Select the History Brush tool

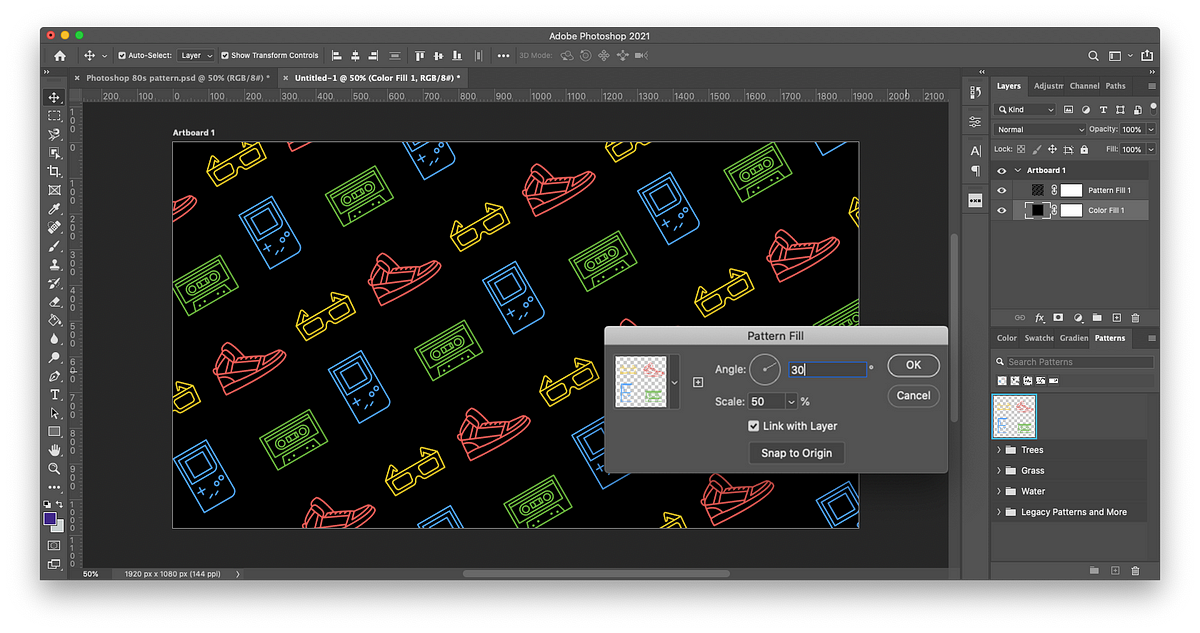55,284
